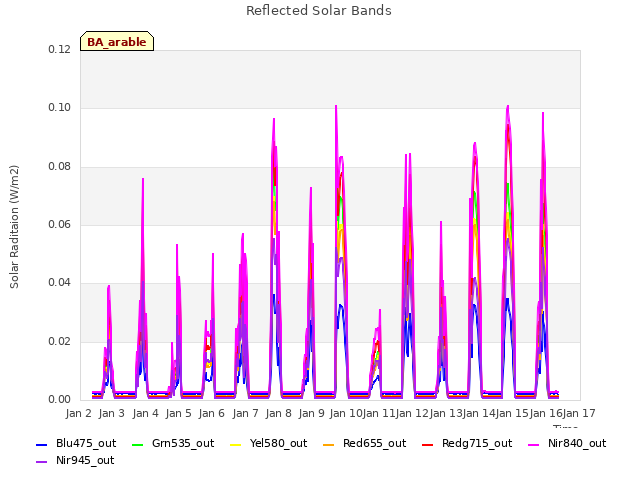Click the Jan 9 x-axis label

[x=312, y=413]
